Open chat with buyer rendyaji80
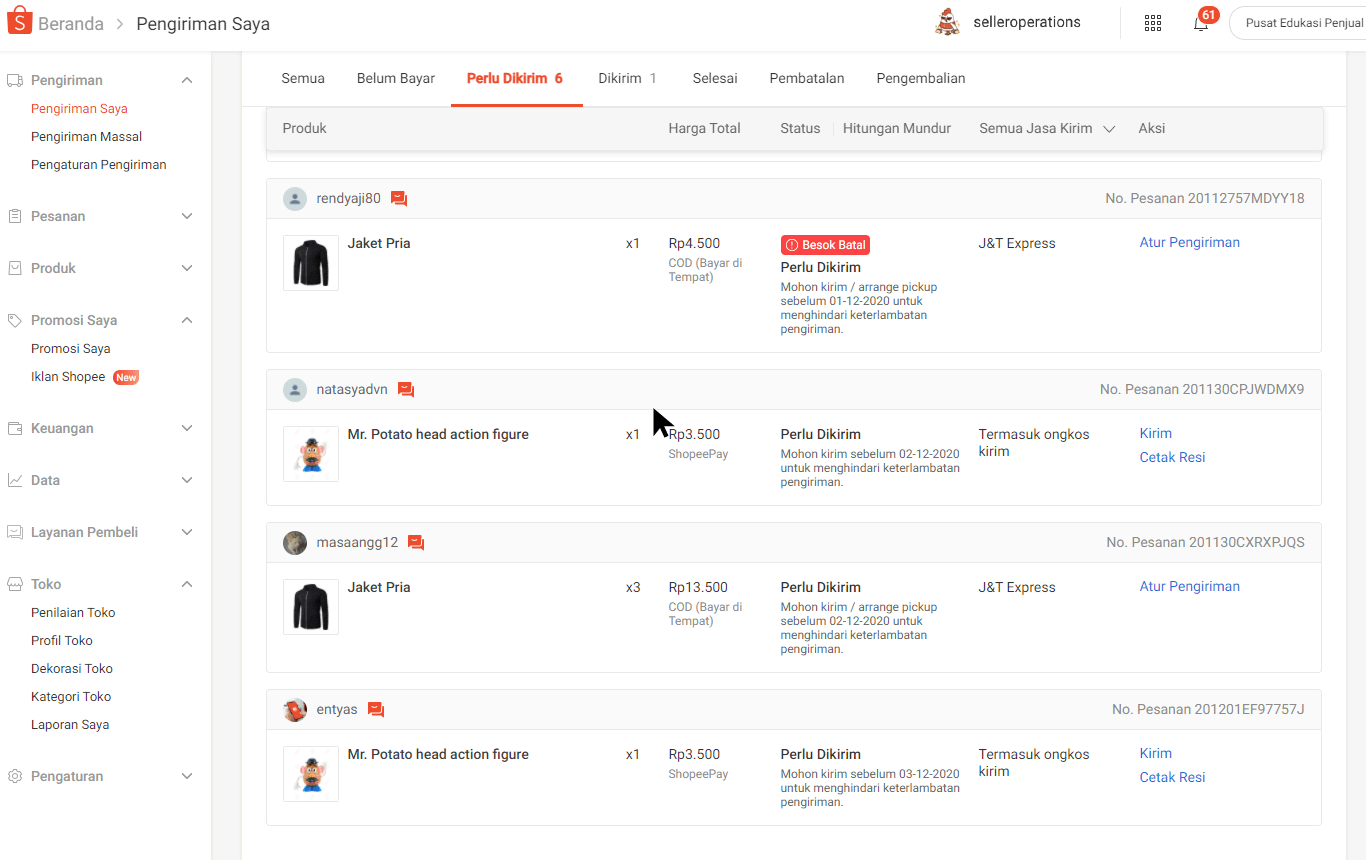The width and height of the screenshot is (1366, 860). tap(399, 199)
